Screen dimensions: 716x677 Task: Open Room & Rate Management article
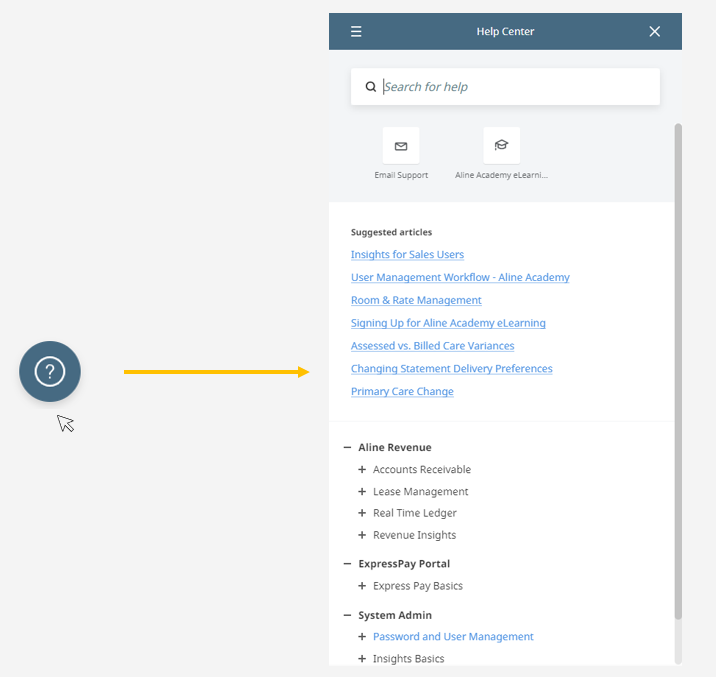point(416,300)
